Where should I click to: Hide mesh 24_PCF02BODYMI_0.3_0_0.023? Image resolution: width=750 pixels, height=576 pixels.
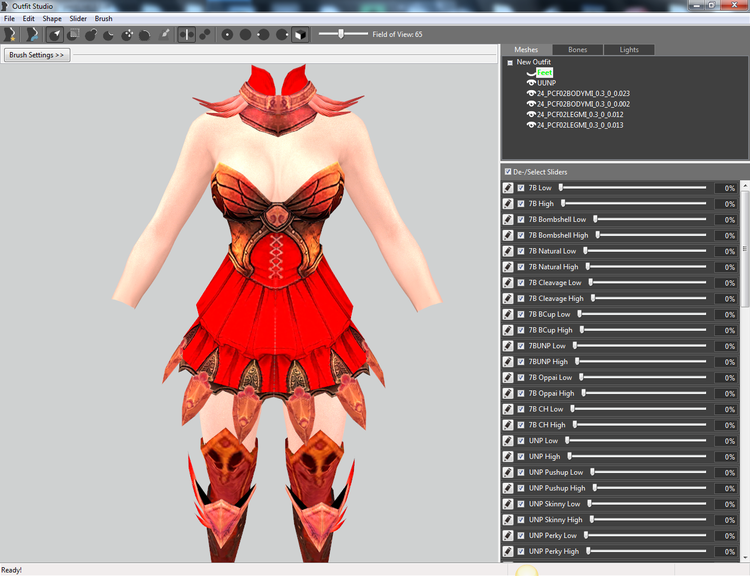[x=530, y=93]
